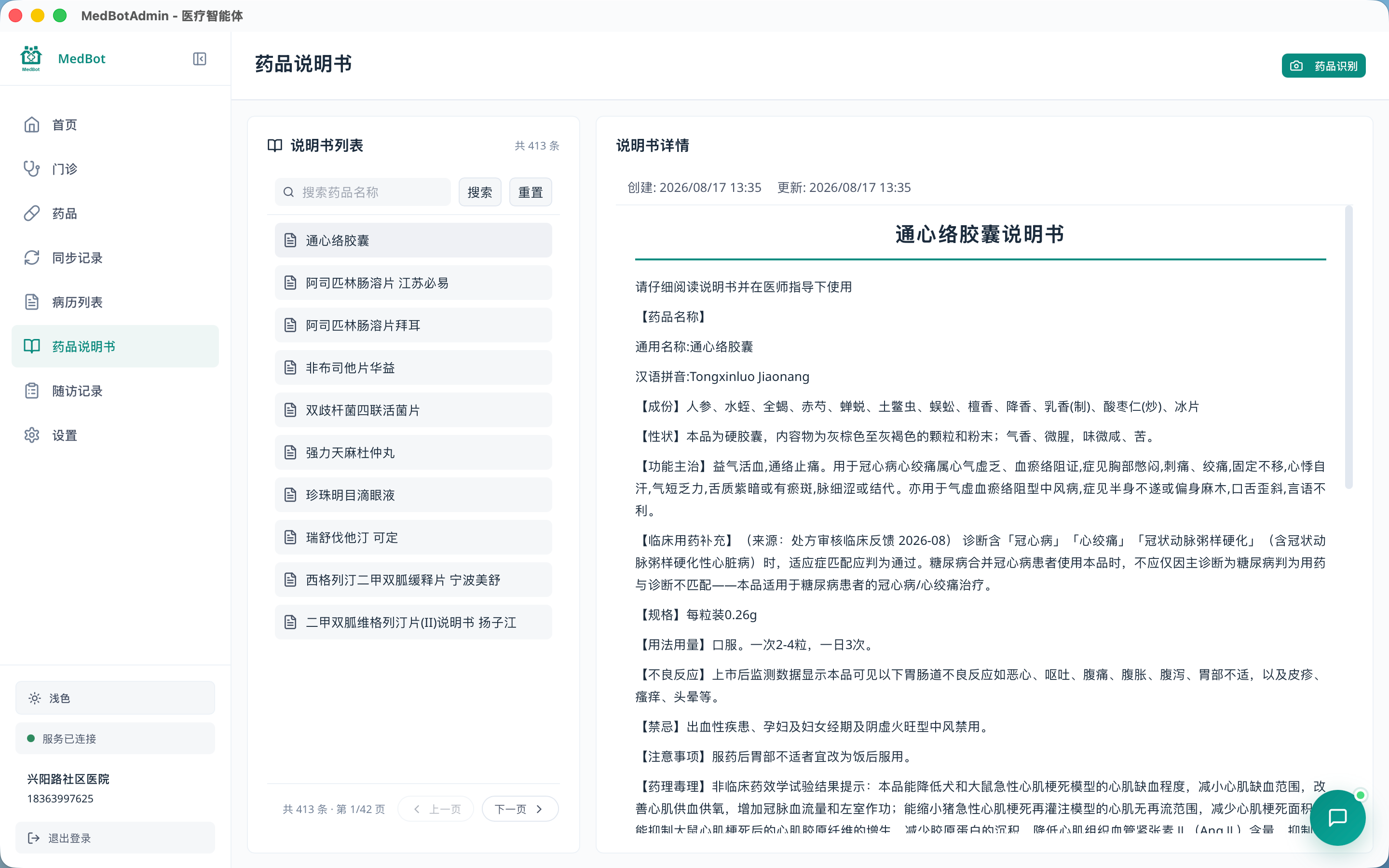
Task: Click the stethoscope icon beside 门诊
Action: pyautogui.click(x=31, y=169)
